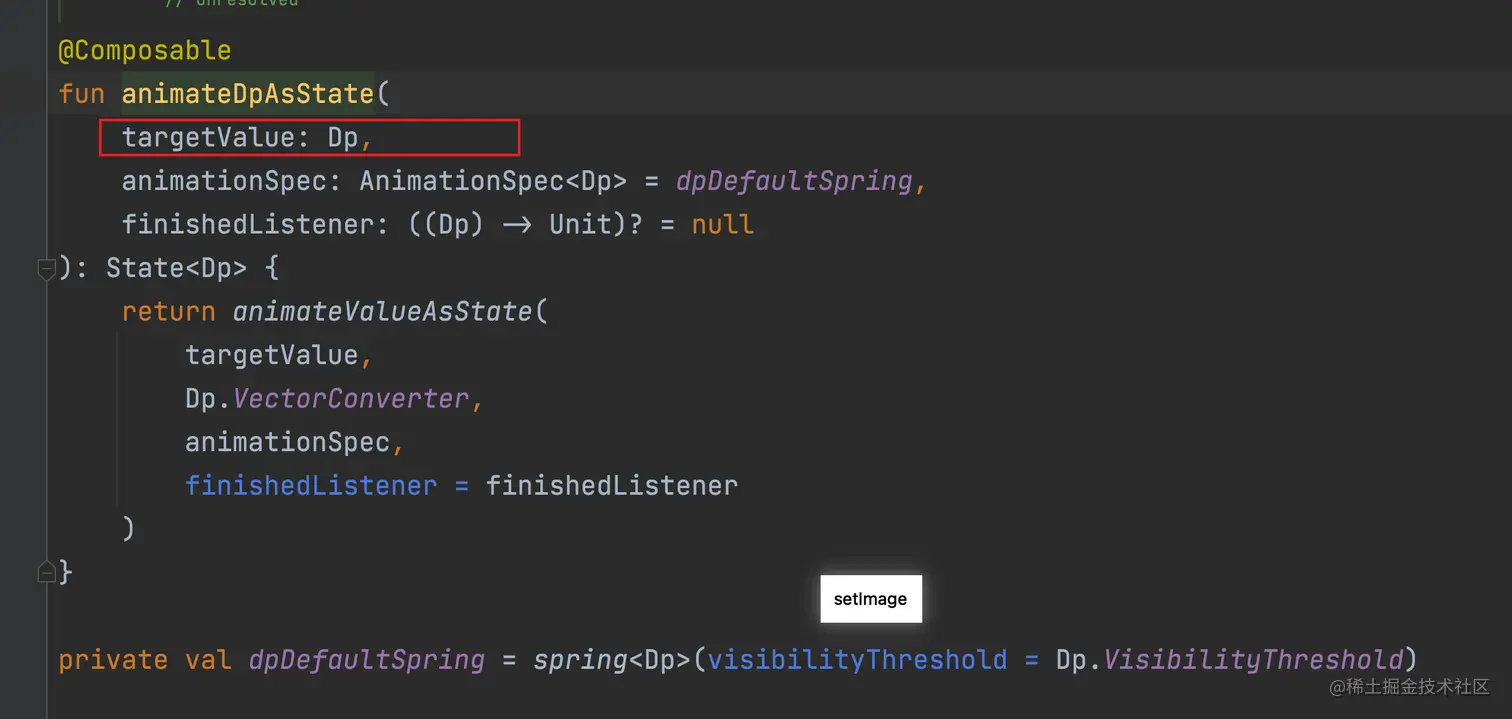
Task: Click the animateDpAsState function name
Action: [247, 94]
